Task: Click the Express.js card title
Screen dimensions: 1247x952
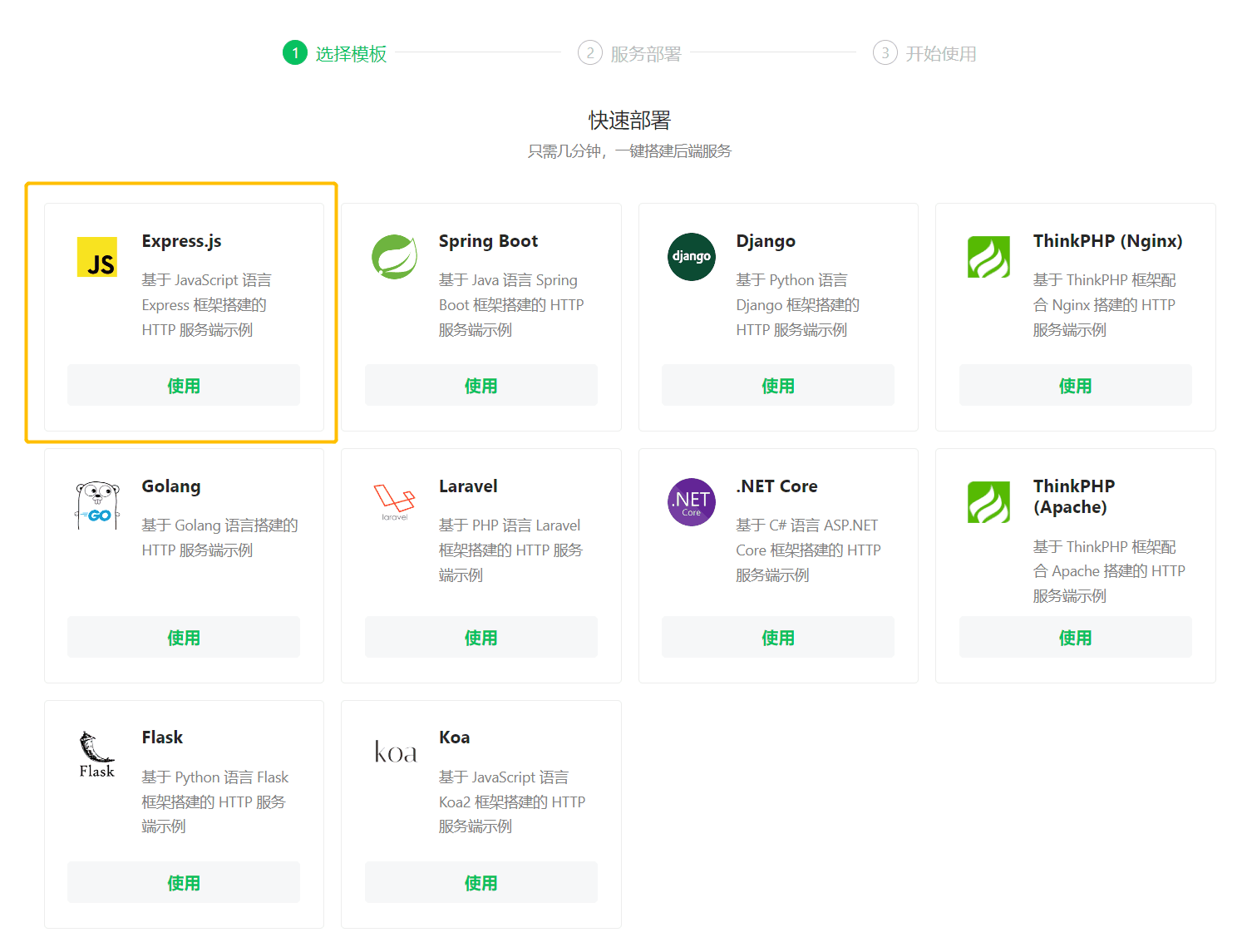Action: [x=181, y=241]
